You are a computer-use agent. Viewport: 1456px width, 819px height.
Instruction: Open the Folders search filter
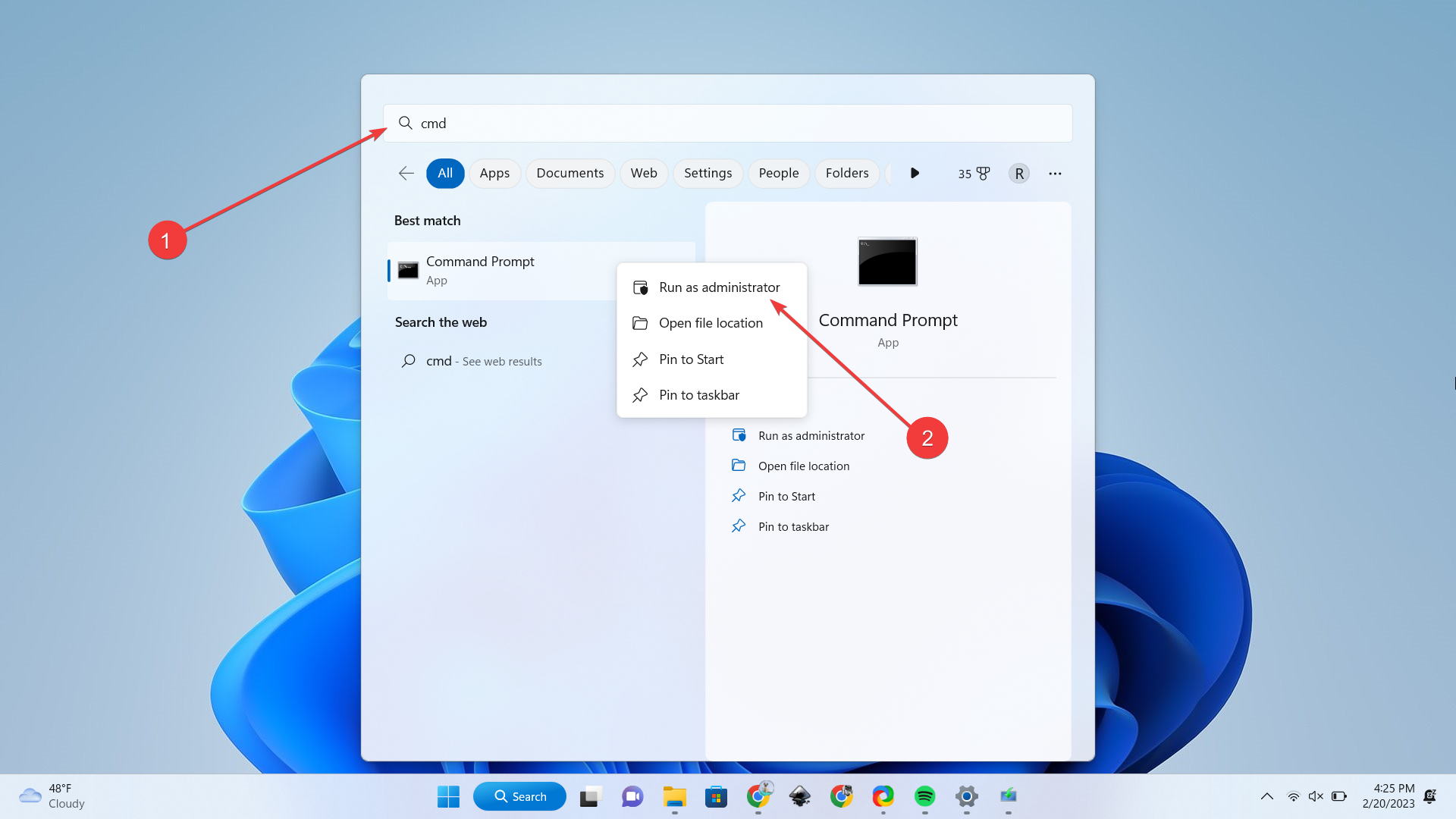click(846, 173)
